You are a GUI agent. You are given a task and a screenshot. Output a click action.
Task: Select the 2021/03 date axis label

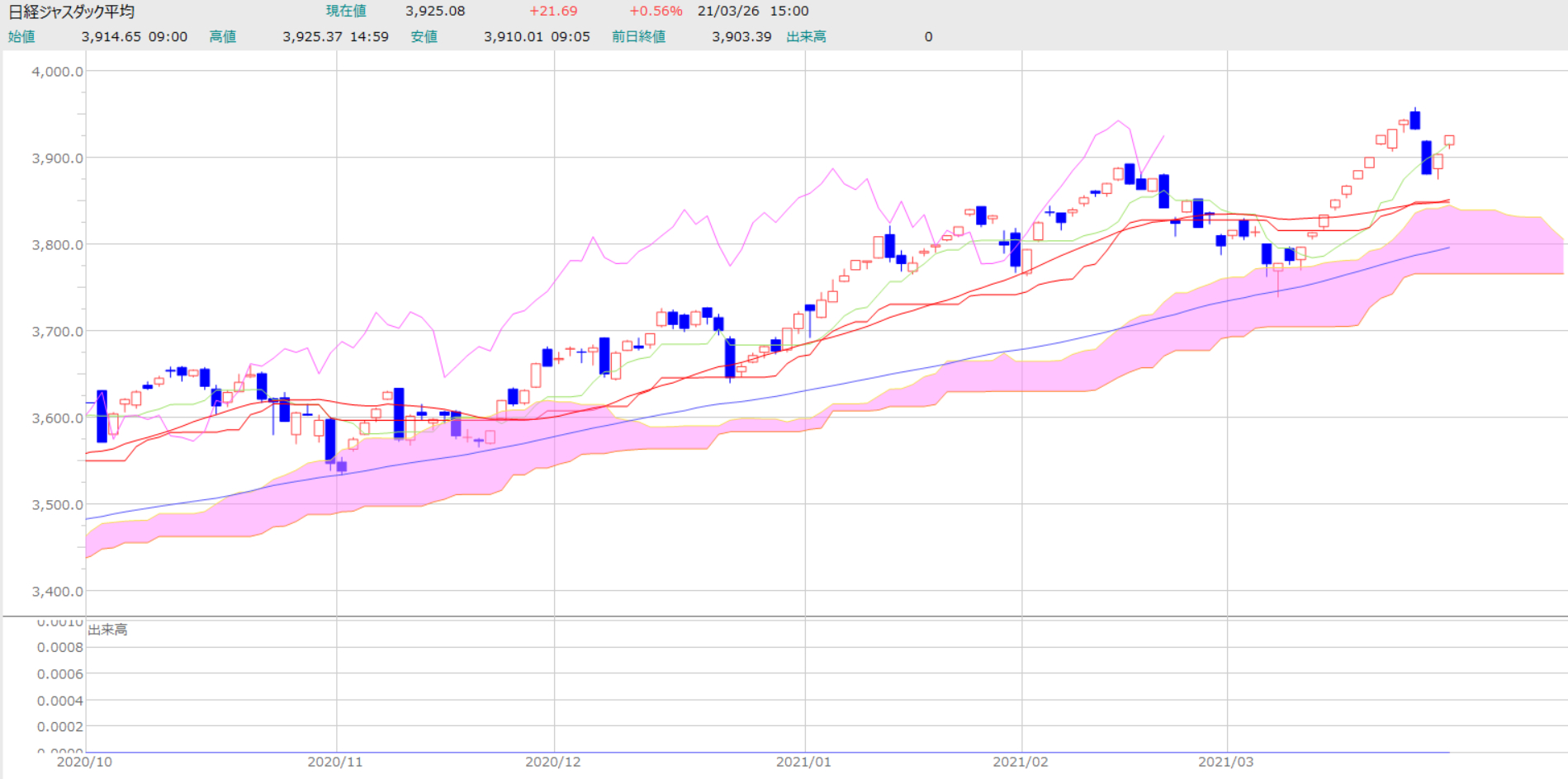click(x=1226, y=762)
